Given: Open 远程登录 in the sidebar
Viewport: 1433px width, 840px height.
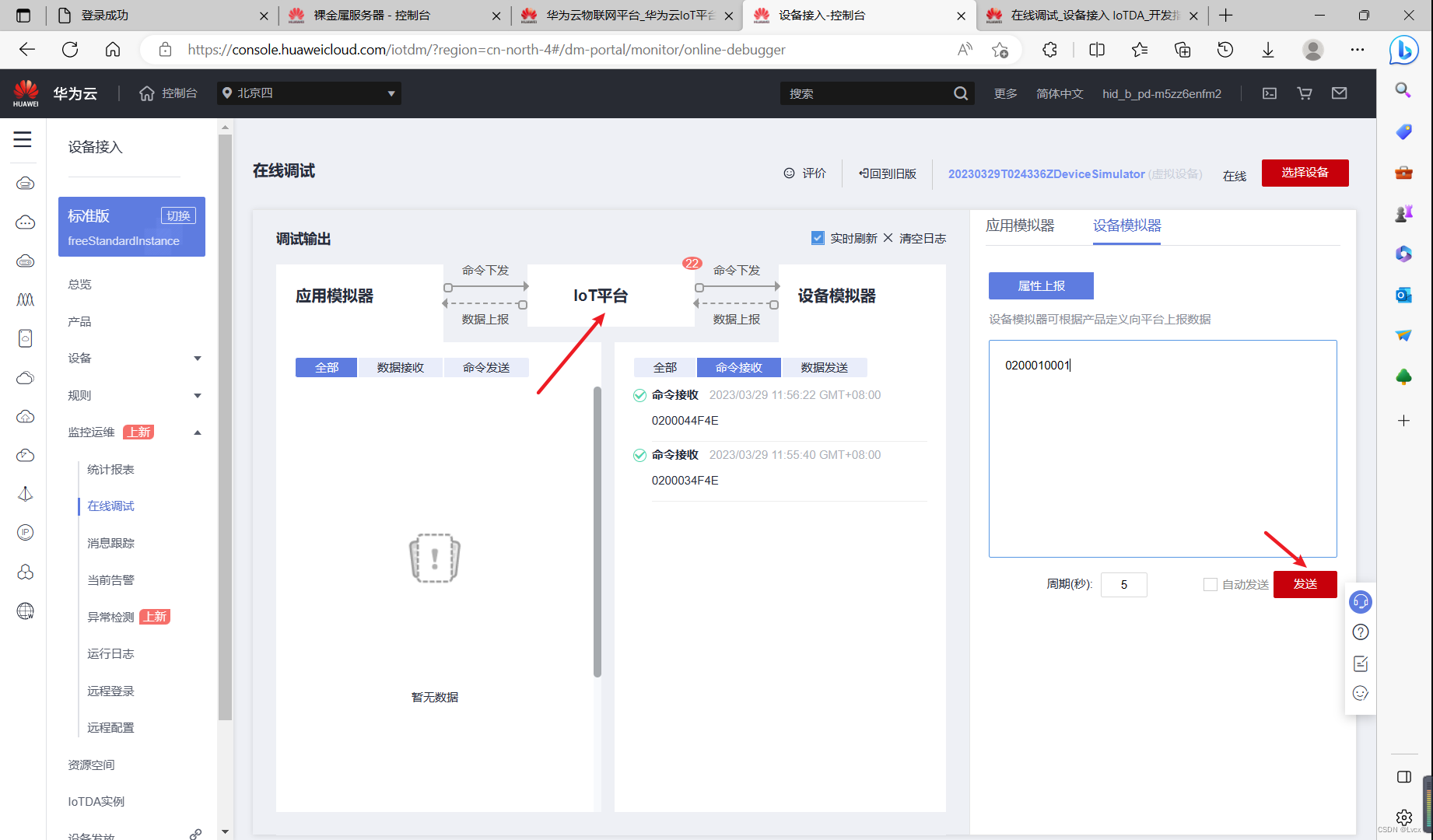Looking at the screenshot, I should point(111,691).
